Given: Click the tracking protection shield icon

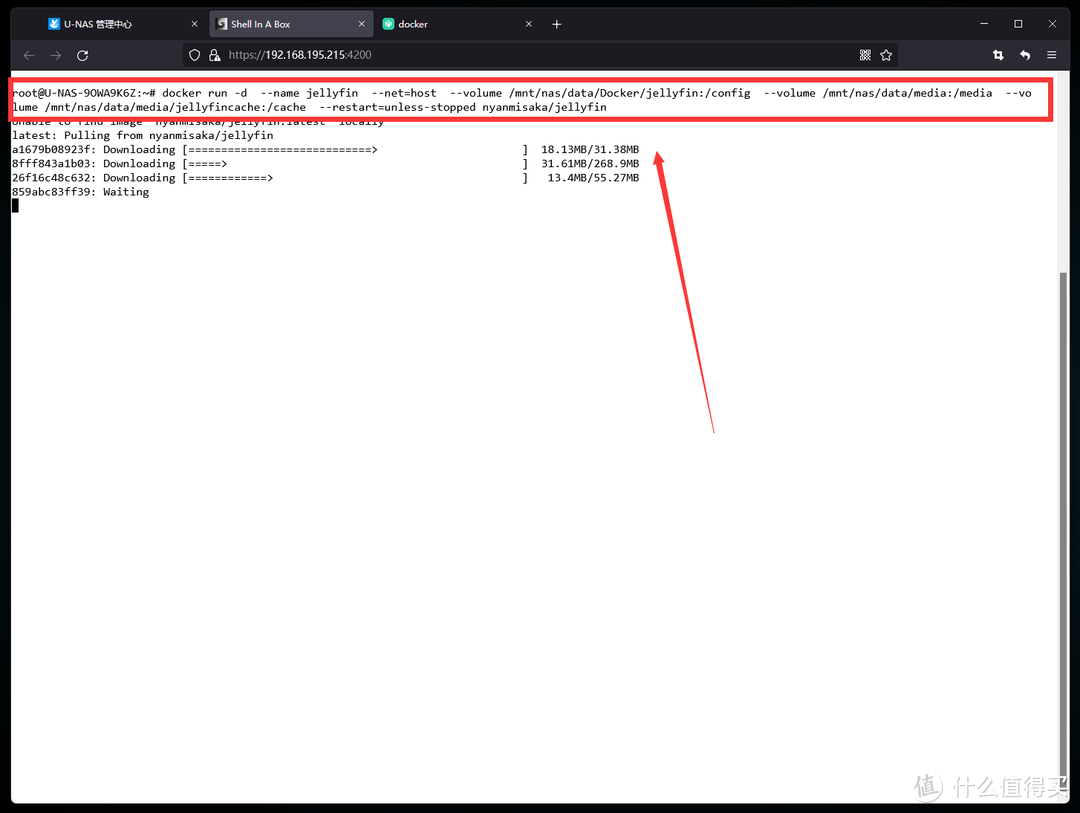Looking at the screenshot, I should pyautogui.click(x=194, y=55).
